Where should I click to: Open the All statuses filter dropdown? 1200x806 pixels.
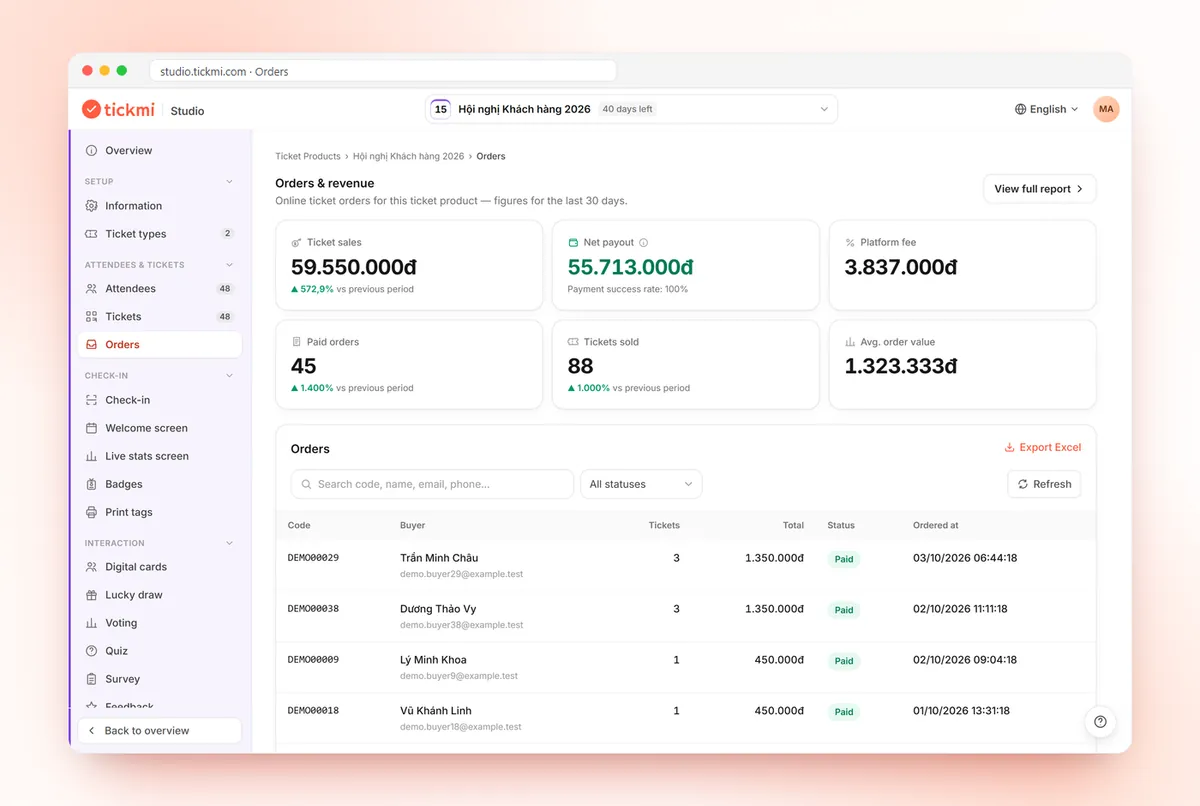[x=641, y=484]
